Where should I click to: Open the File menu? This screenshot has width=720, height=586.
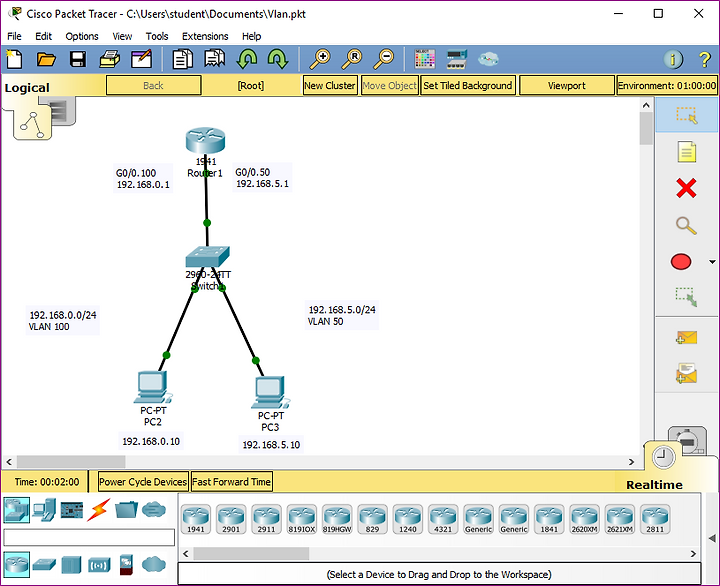point(14,36)
